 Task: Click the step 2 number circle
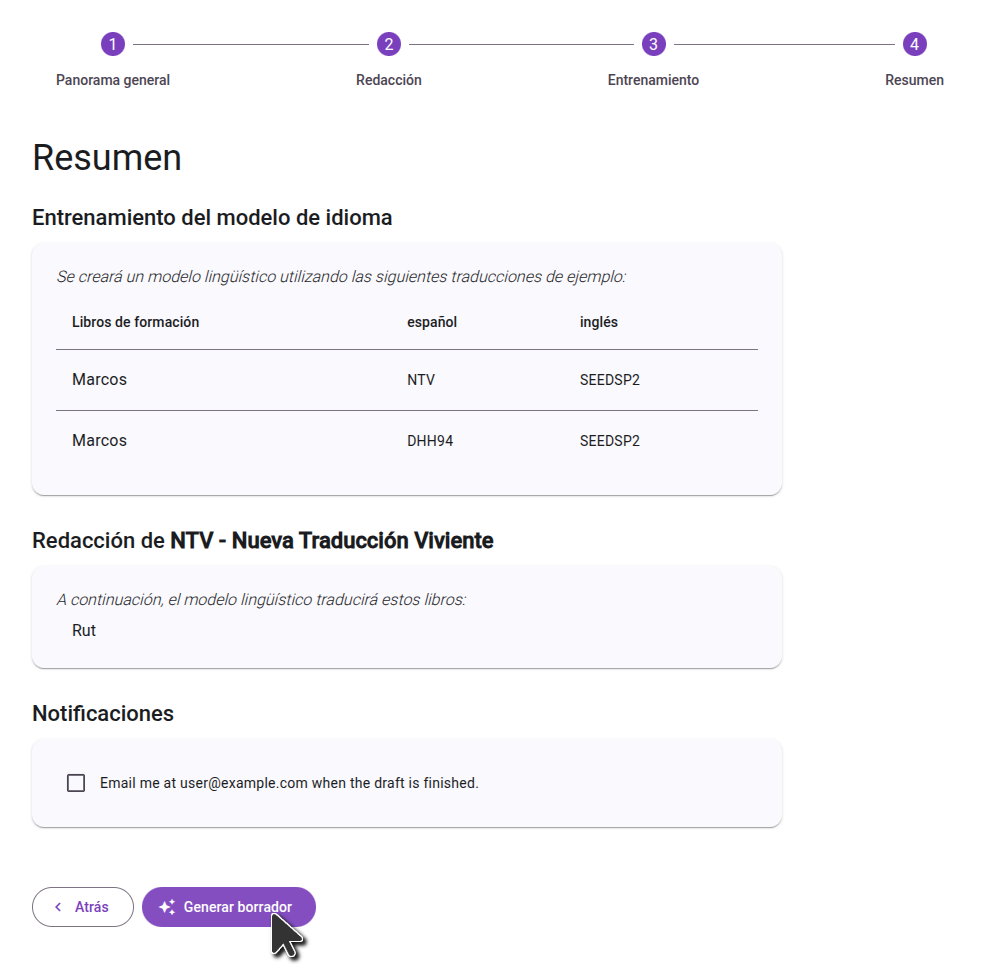(388, 44)
